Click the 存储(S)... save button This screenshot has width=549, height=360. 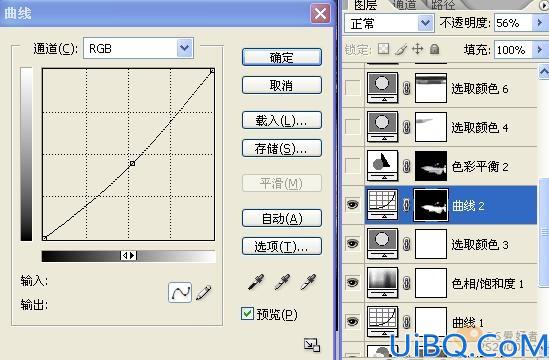point(282,148)
